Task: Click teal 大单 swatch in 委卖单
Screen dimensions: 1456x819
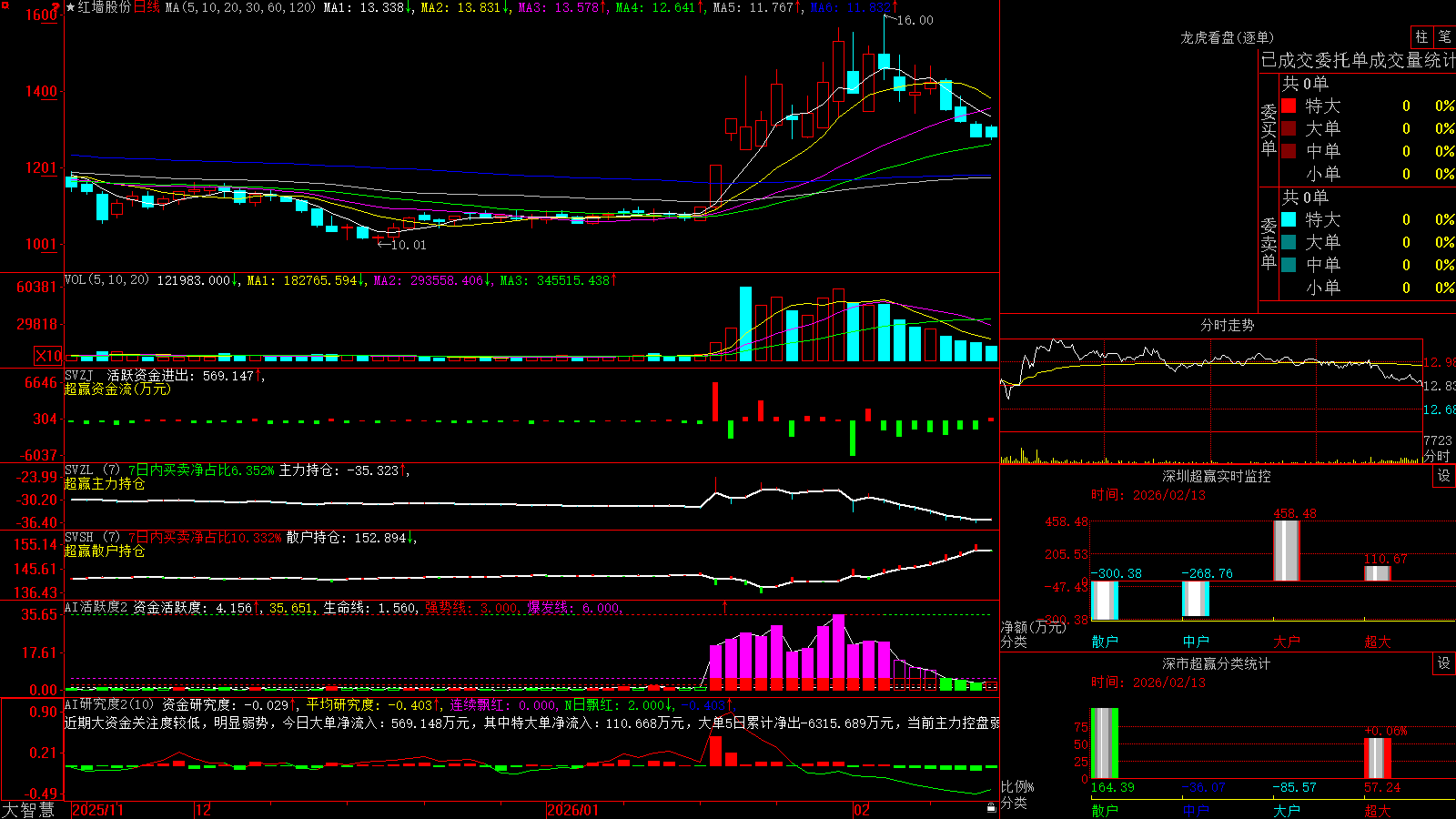Action: (1289, 242)
